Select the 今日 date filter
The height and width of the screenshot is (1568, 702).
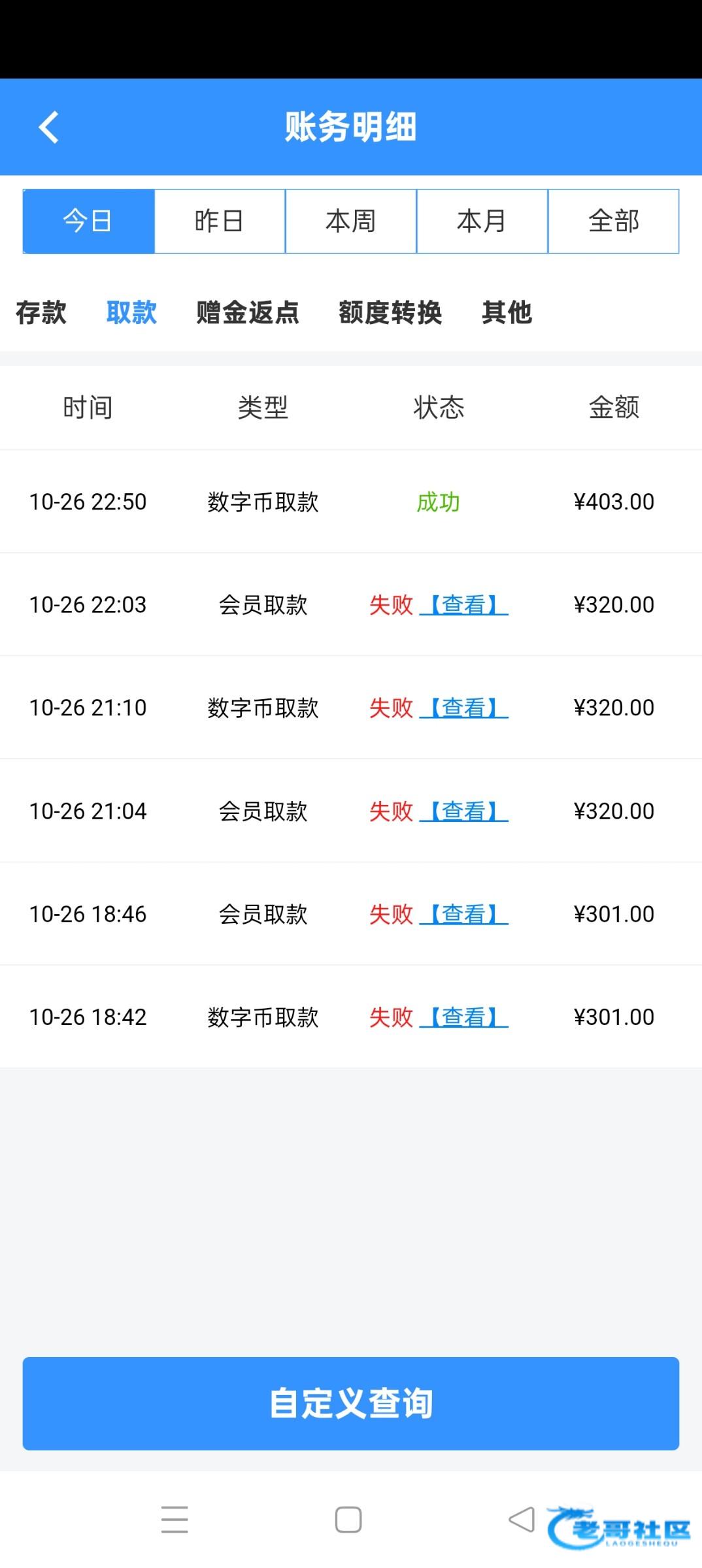click(89, 221)
